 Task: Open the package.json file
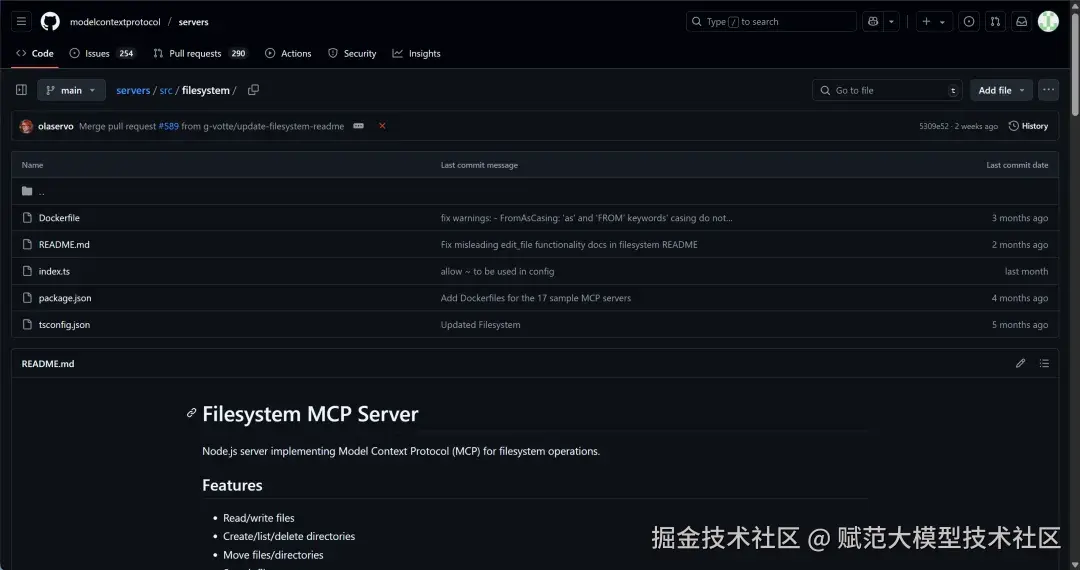tap(65, 298)
